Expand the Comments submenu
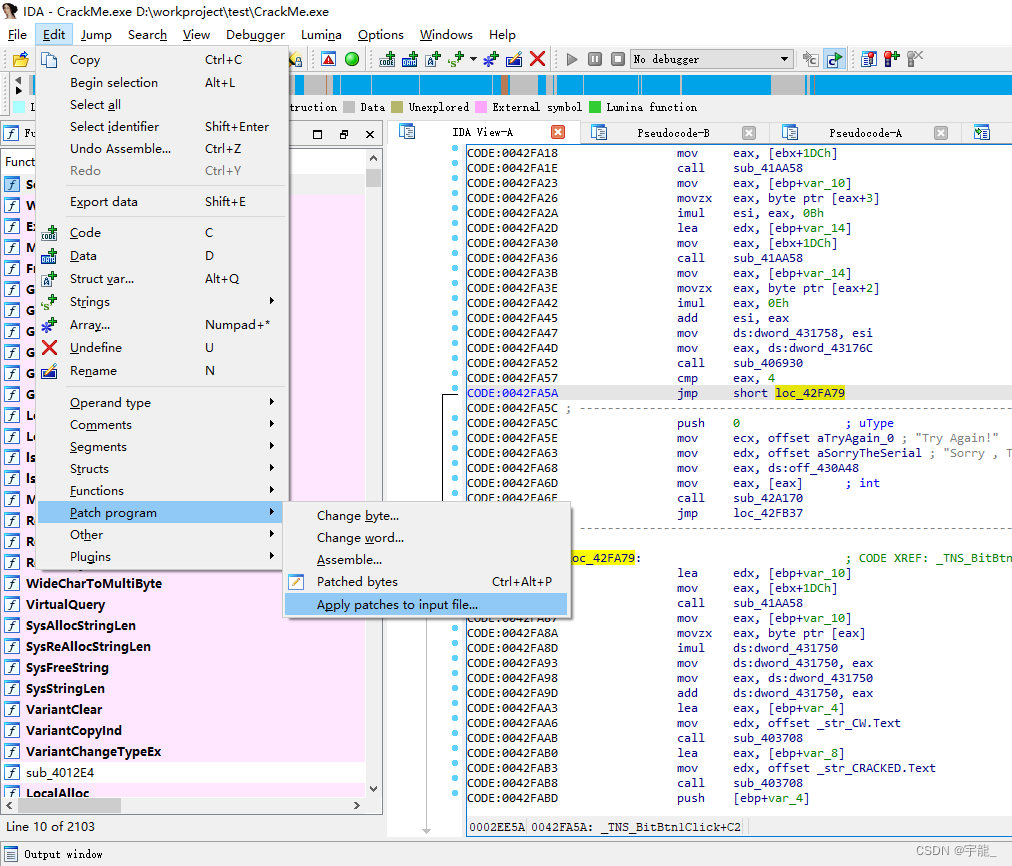Image resolution: width=1012 pixels, height=866 pixels. pos(161,425)
